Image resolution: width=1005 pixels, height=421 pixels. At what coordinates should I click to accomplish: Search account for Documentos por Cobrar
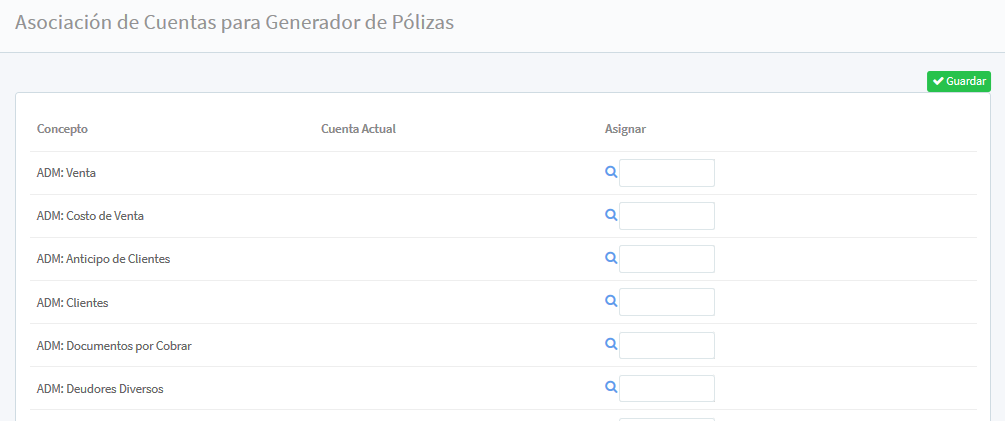pyautogui.click(x=611, y=344)
